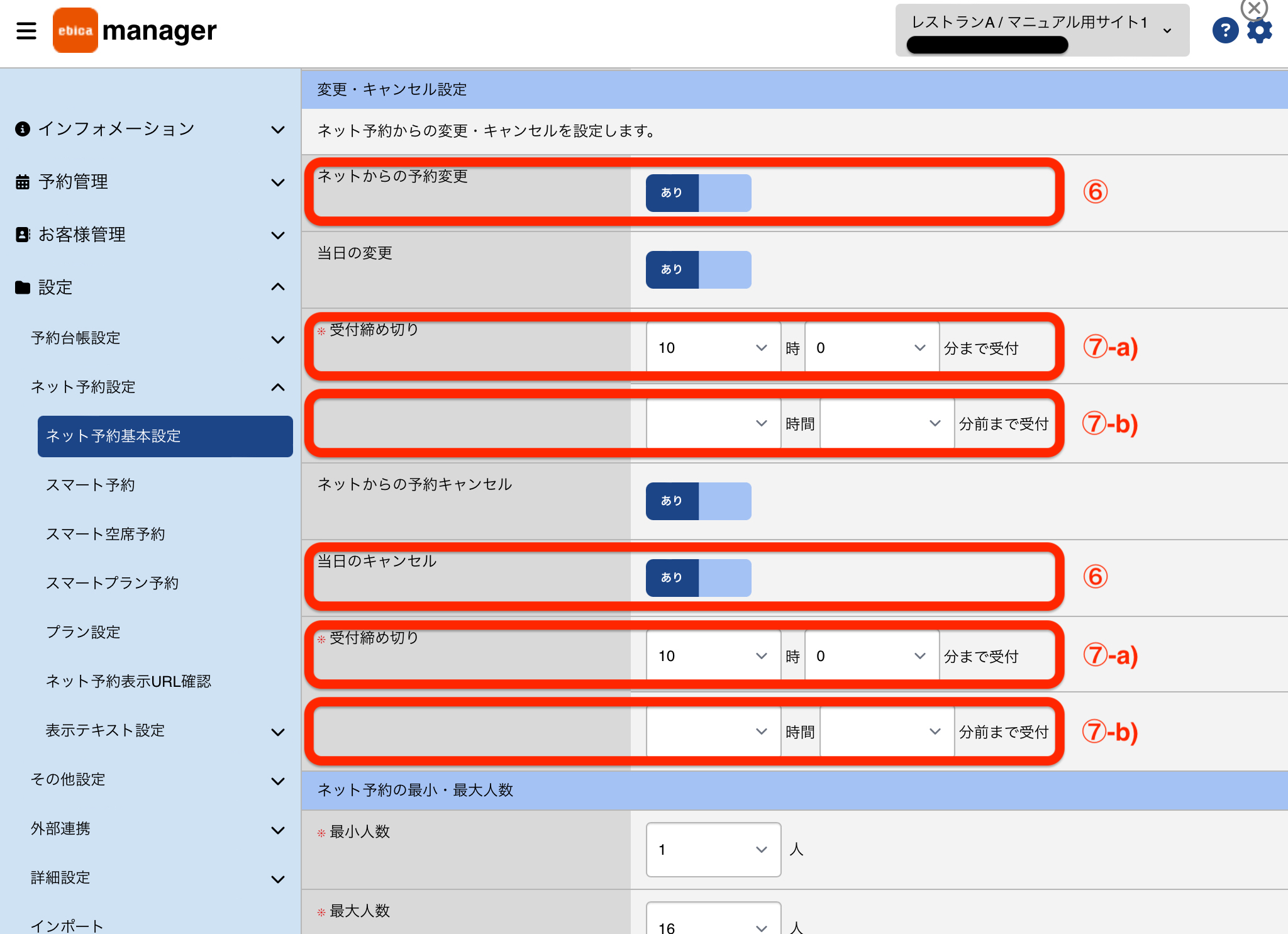Screen dimensions: 1288x934
Task: Toggle 当日の変更 switch
Action: 698,270
